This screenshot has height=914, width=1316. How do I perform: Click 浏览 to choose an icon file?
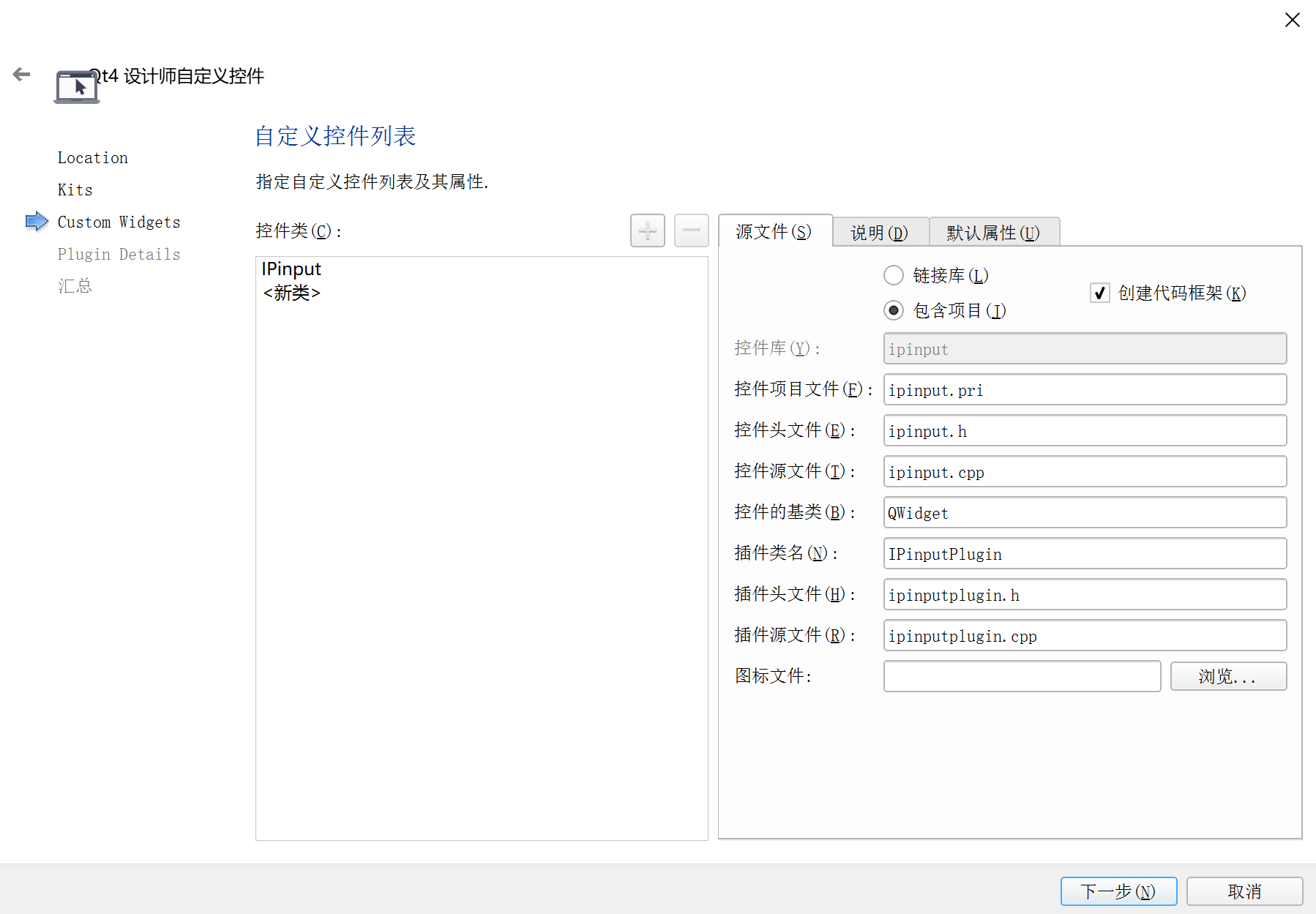click(1228, 676)
